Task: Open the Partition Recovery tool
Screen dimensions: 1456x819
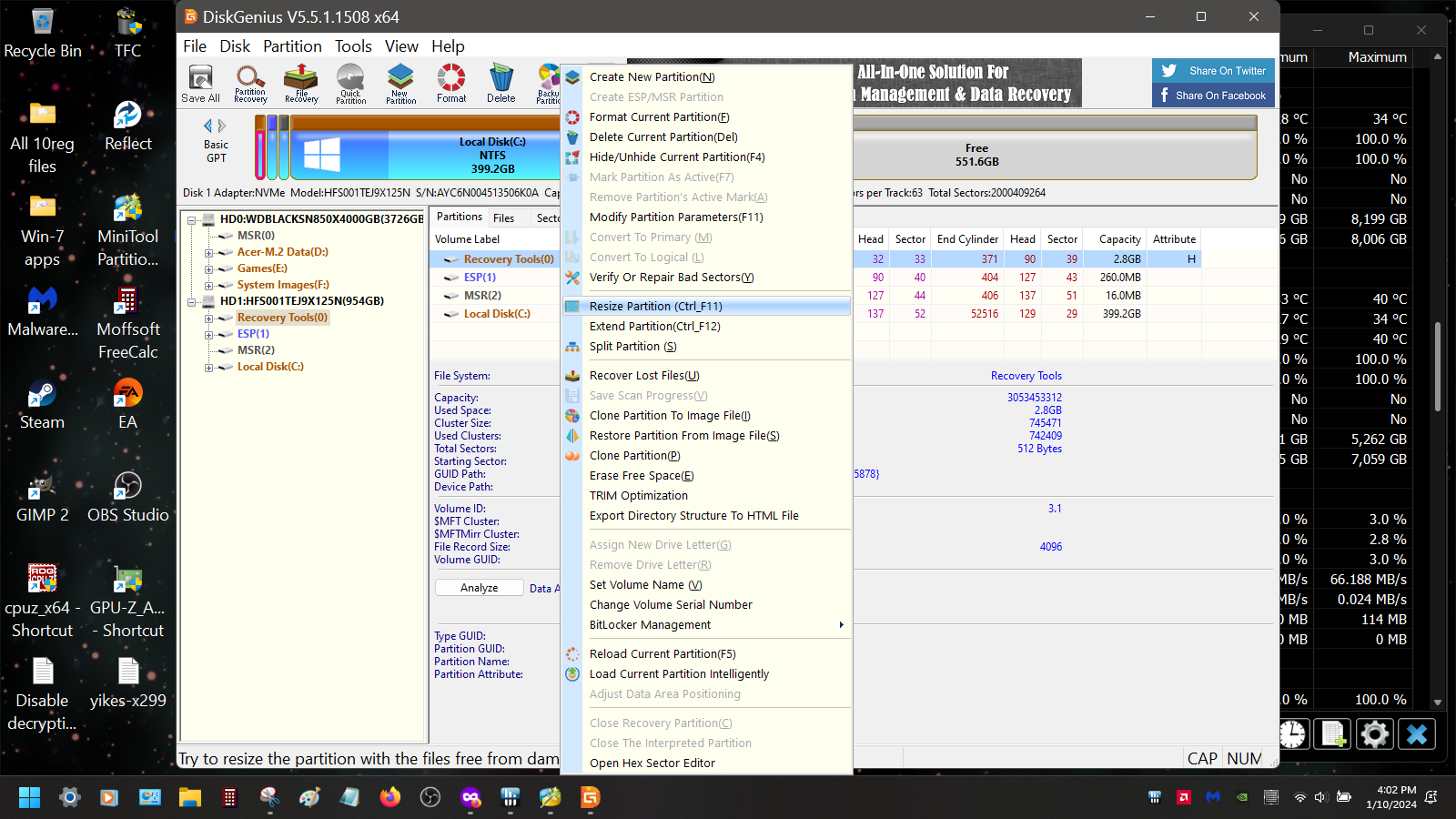Action: [x=250, y=84]
